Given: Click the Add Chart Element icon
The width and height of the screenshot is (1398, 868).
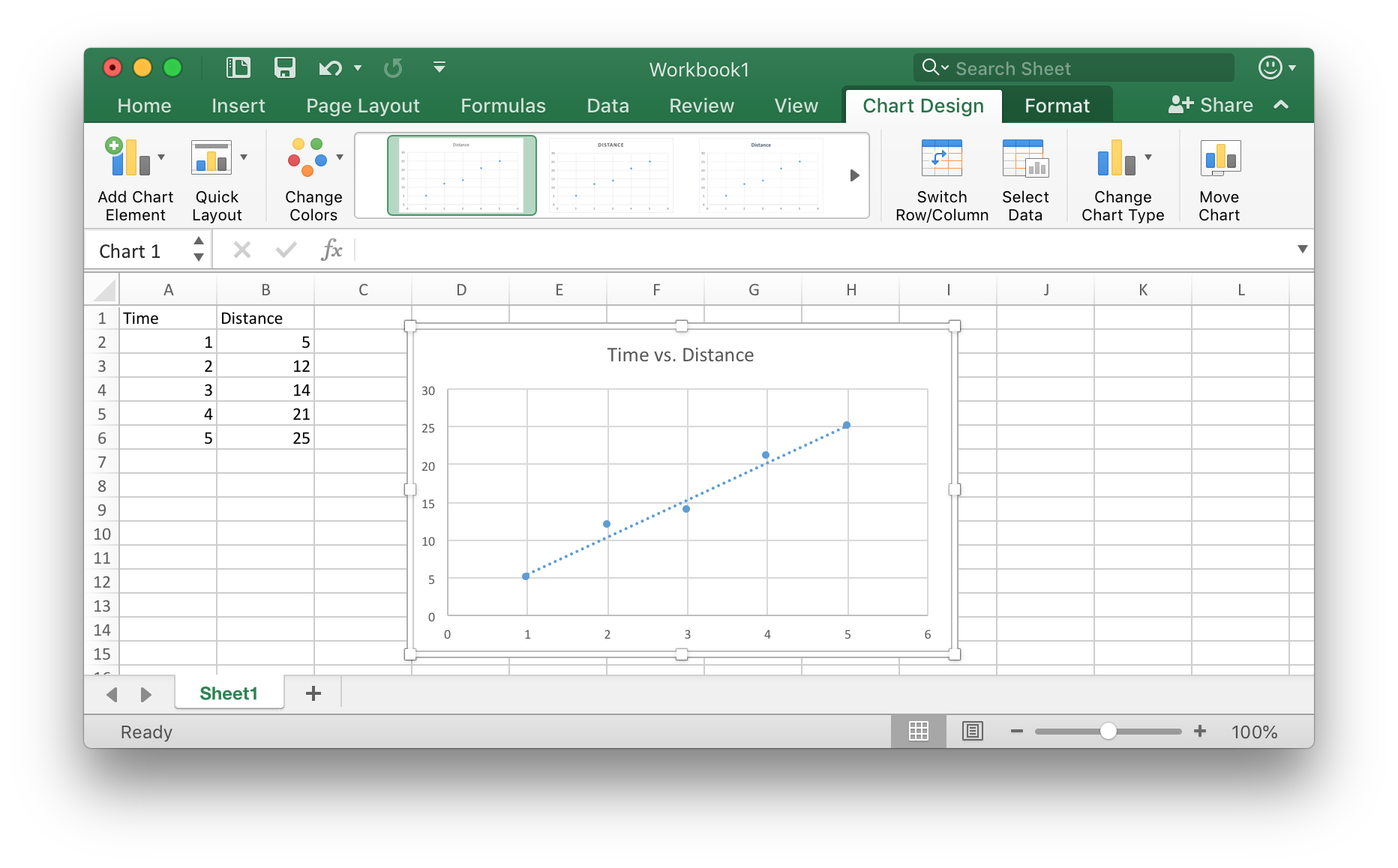Looking at the screenshot, I should [127, 157].
